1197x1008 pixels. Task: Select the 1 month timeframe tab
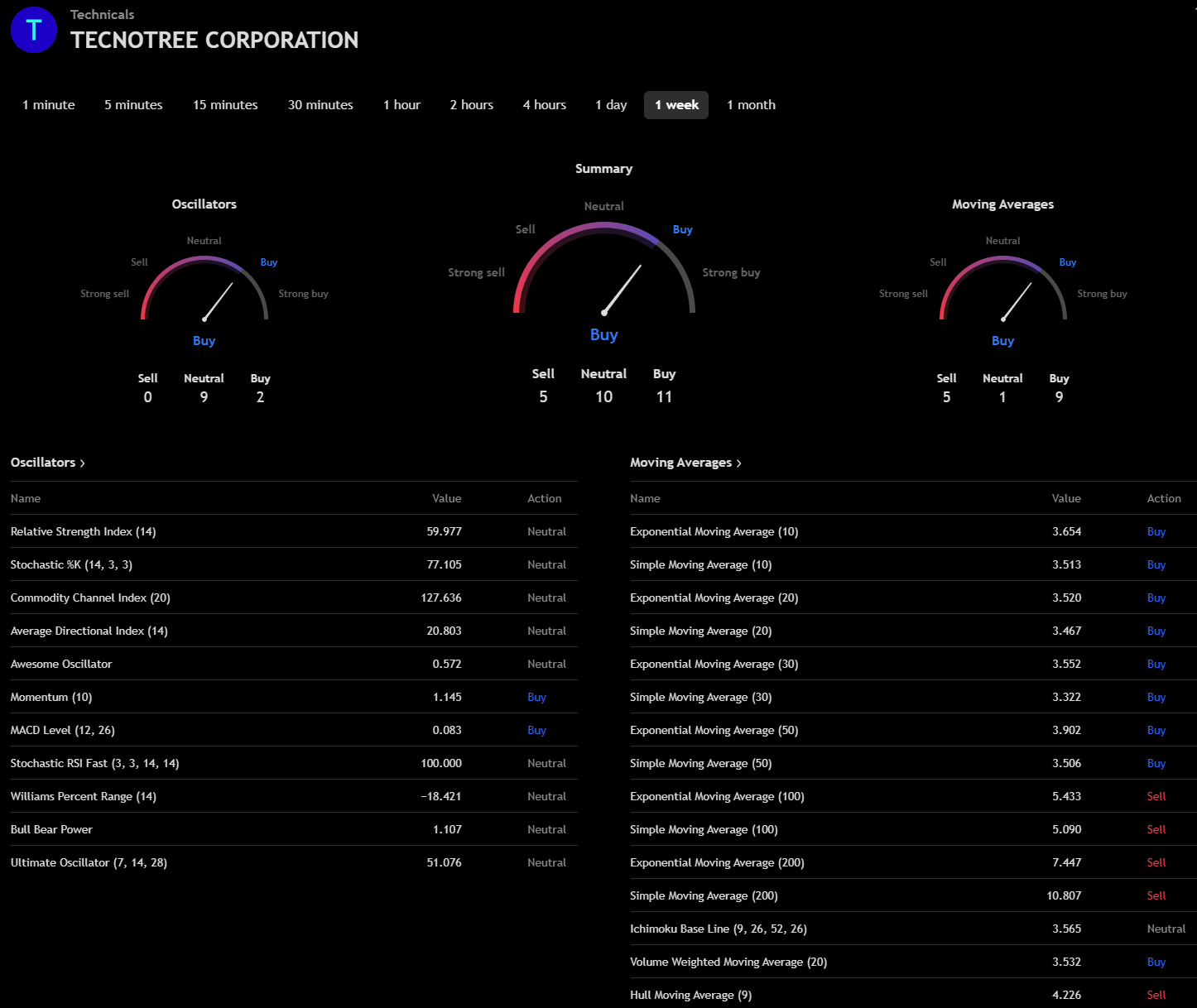[751, 105]
